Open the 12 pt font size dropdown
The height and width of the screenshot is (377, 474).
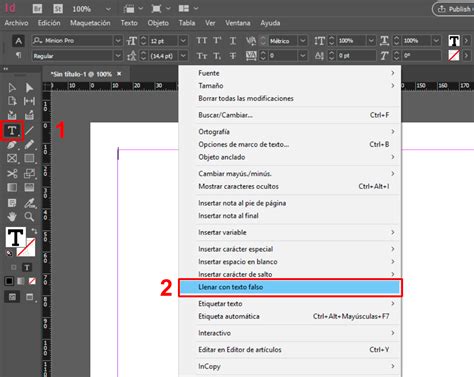point(183,41)
